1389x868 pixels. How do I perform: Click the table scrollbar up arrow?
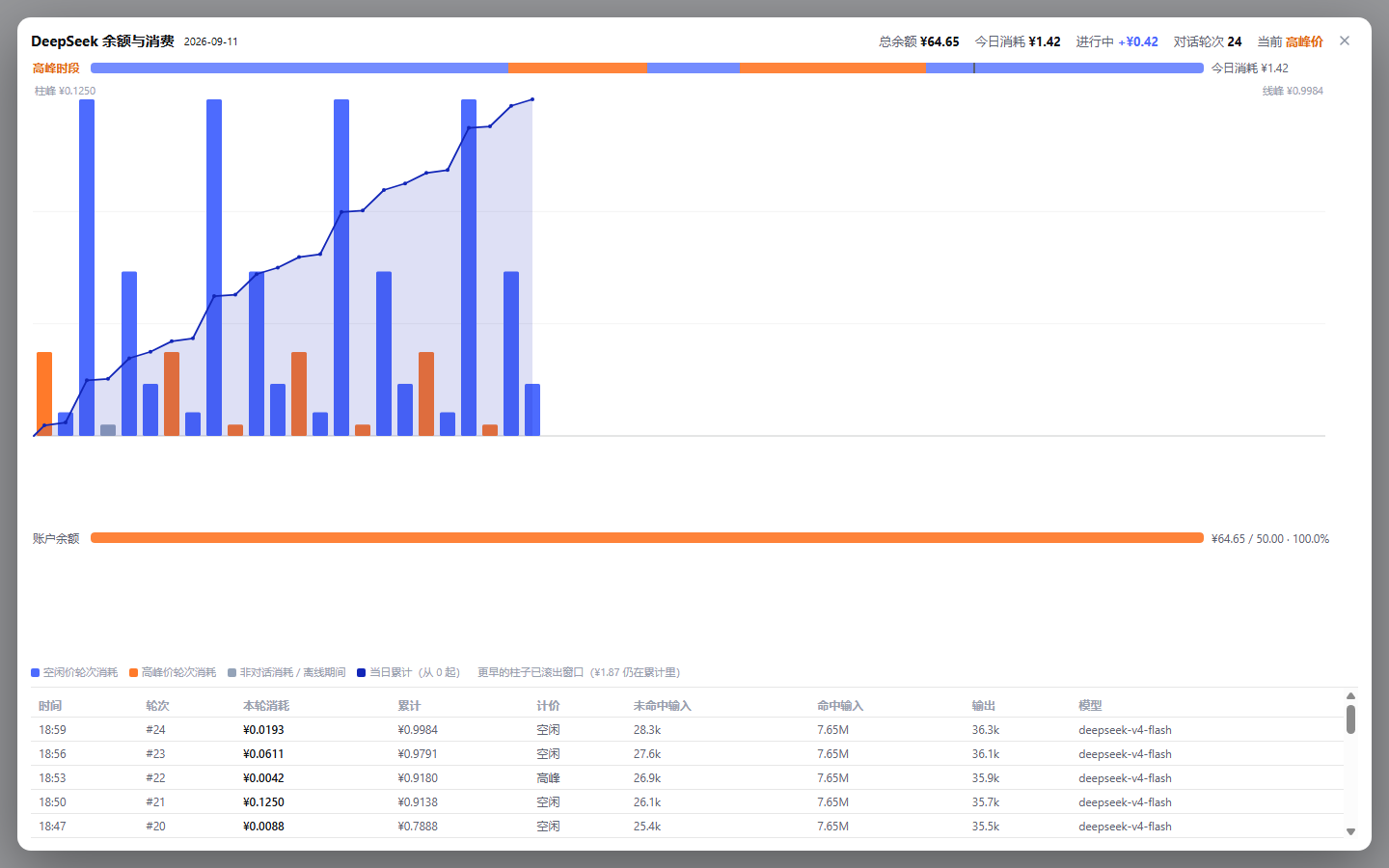(x=1350, y=695)
